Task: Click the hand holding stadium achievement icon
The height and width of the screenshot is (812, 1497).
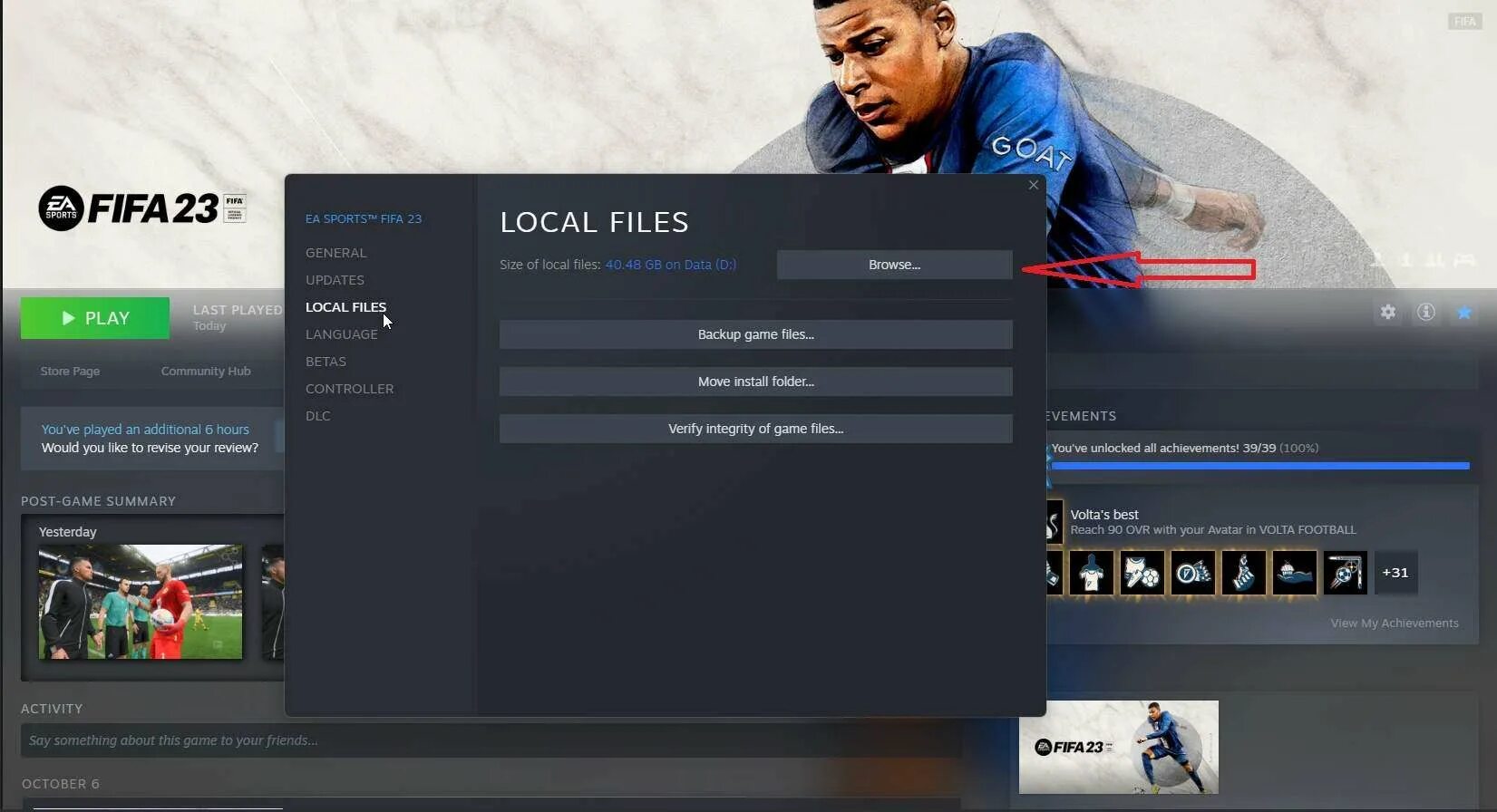Action: (x=1294, y=573)
